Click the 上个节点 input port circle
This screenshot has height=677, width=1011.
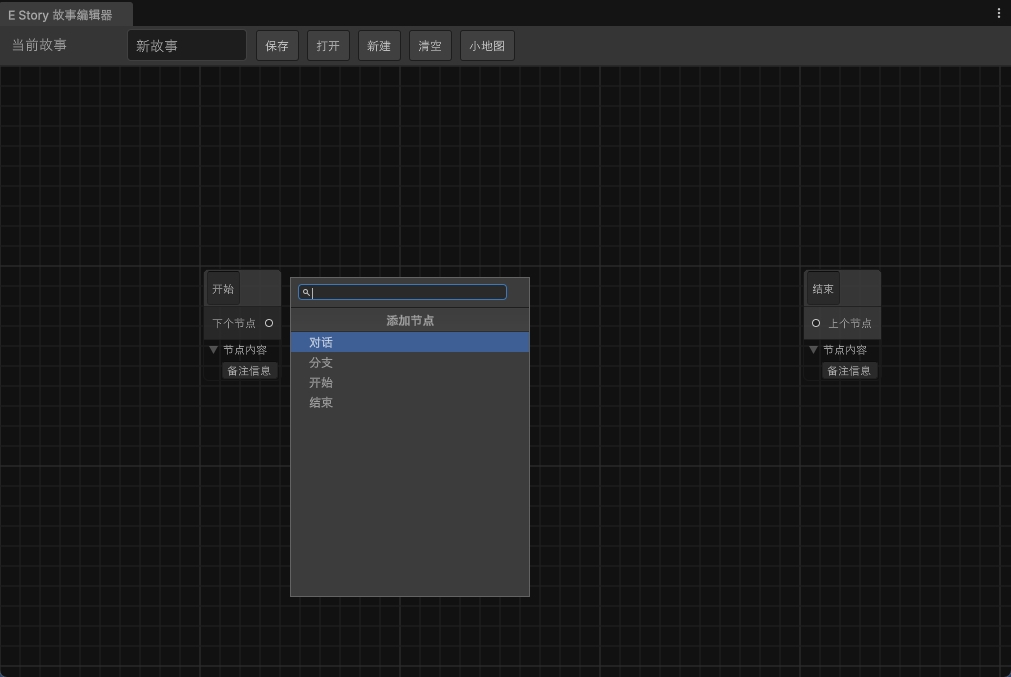coord(816,323)
